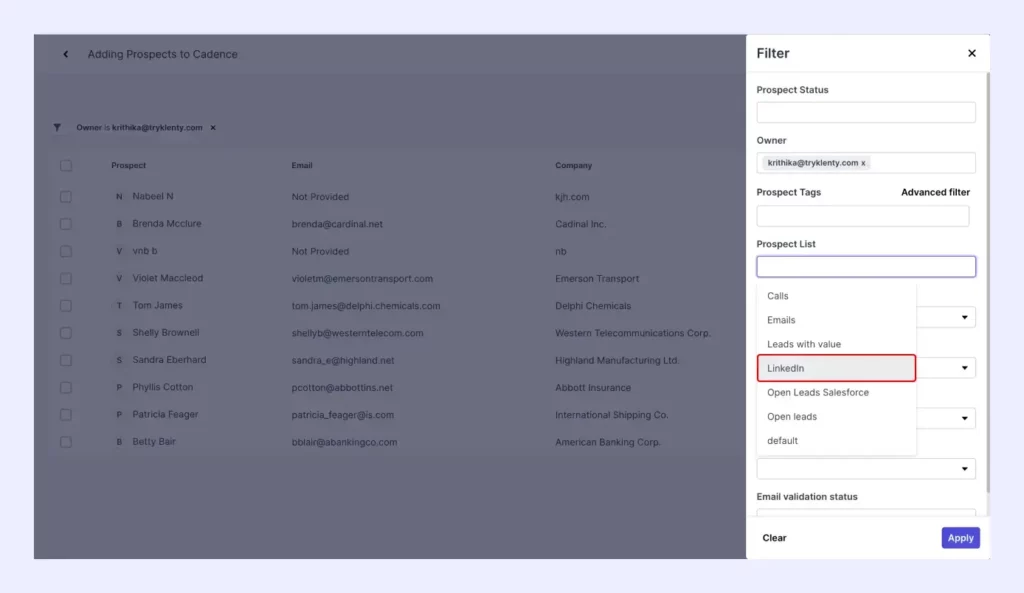Screen dimensions: 1024x593
Task: Click email sandra_e@highland.net
Action: [343, 360]
